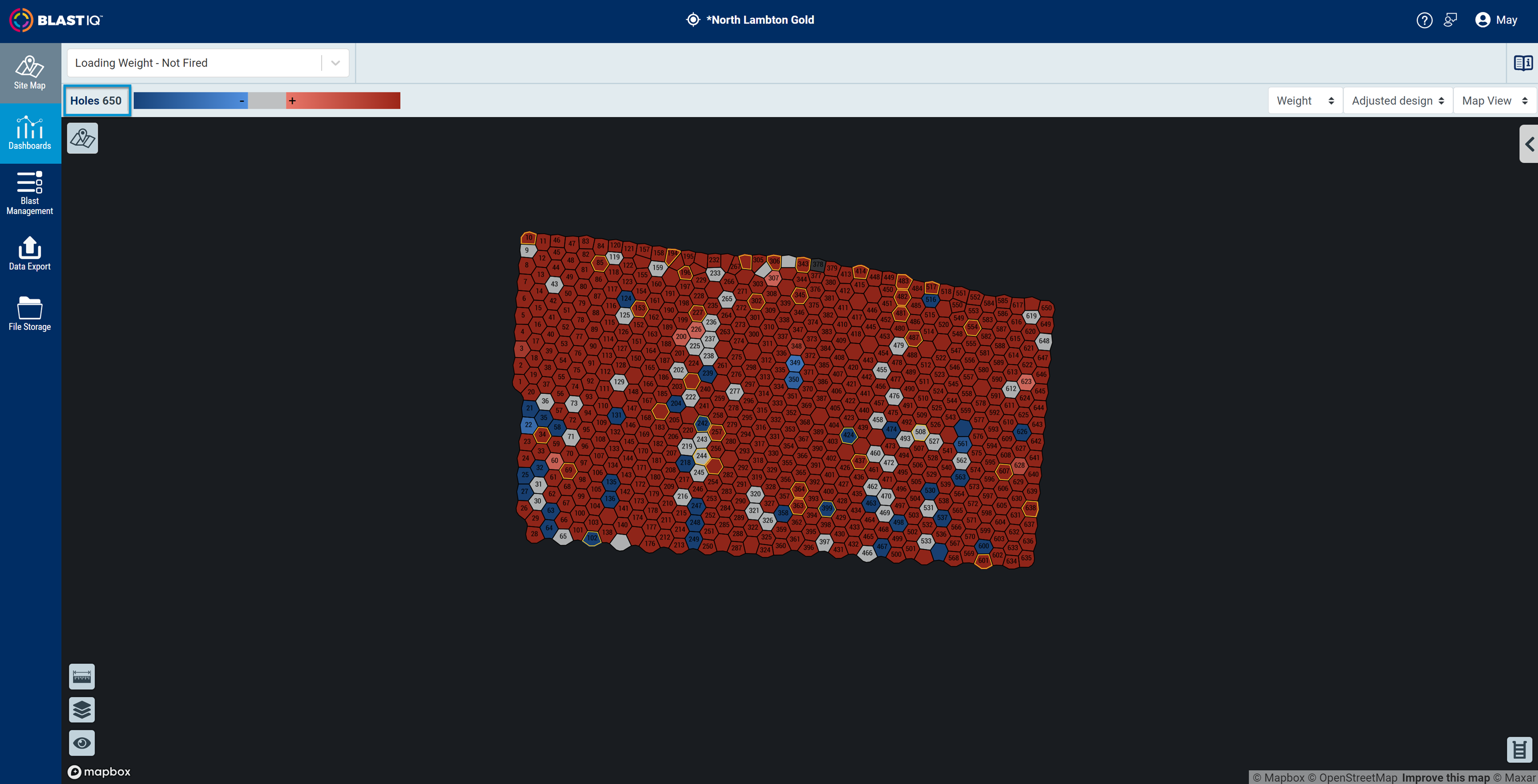Click the site locator icon beside North Lambton Gold
Screen dimensions: 1538x784
click(x=692, y=20)
